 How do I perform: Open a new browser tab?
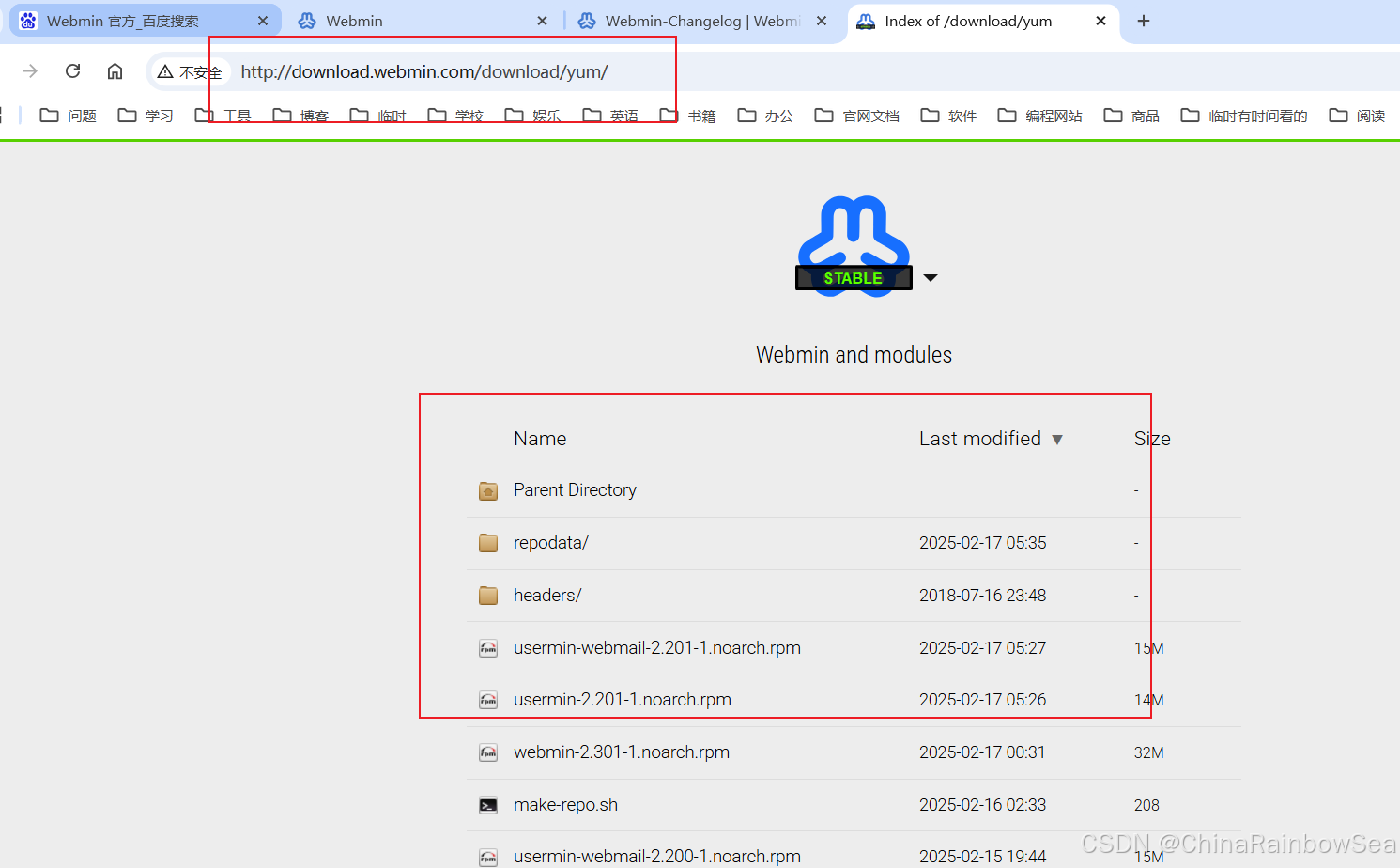coord(1143,20)
